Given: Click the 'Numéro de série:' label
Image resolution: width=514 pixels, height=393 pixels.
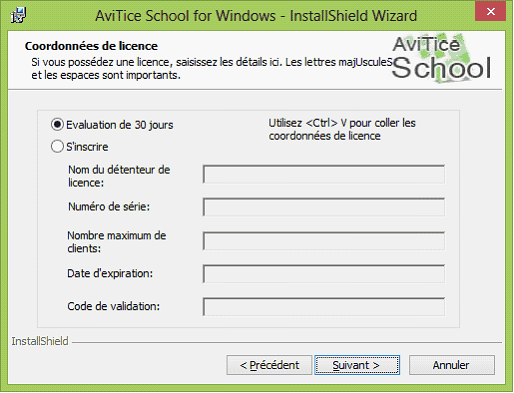Looking at the screenshot, I should pos(109,207).
